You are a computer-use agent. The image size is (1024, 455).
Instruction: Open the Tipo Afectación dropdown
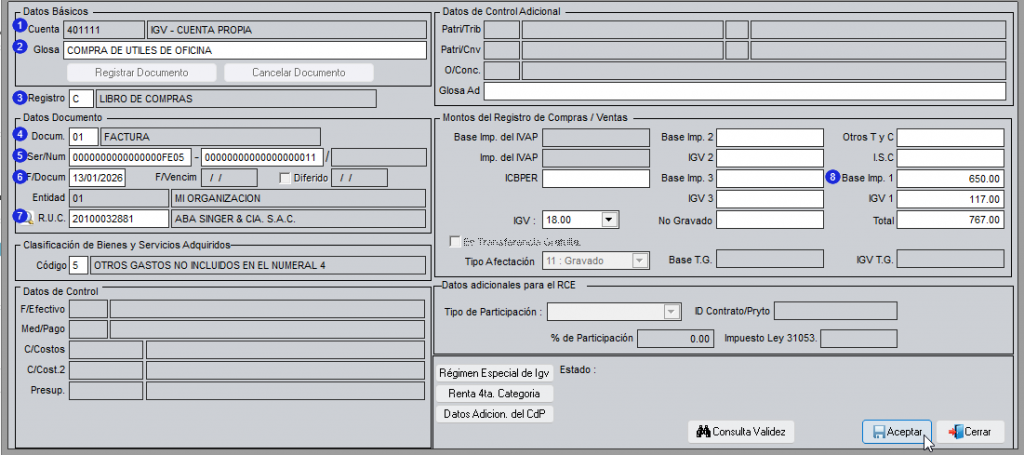point(639,260)
